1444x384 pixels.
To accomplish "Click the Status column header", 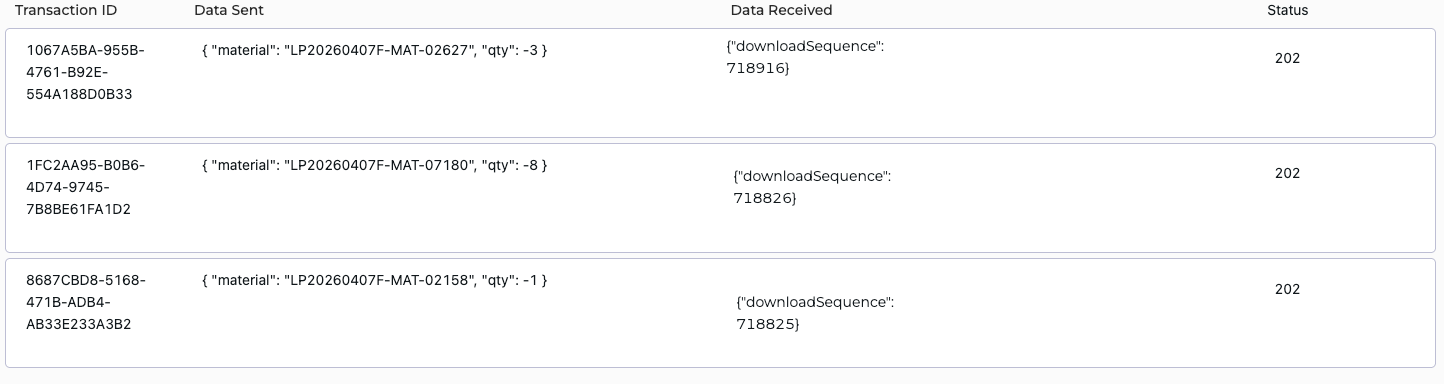I will point(1287,10).
